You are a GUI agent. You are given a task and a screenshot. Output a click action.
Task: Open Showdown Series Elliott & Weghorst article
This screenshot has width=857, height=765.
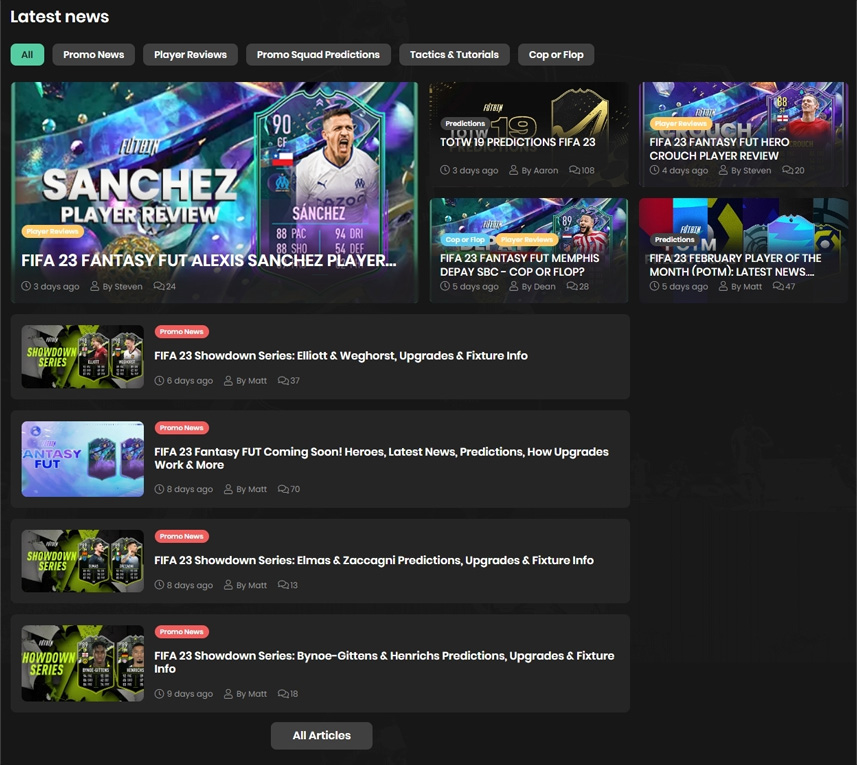341,356
